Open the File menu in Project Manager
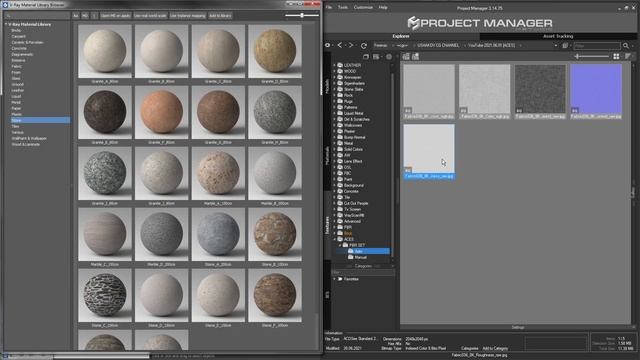Screen dimensions: 640x360 click(x=329, y=7)
